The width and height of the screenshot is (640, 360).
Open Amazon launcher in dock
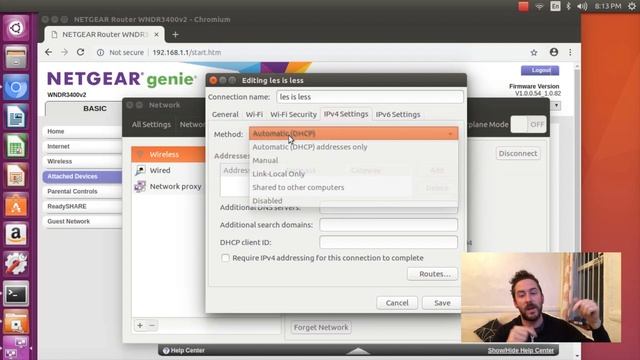coord(16,235)
